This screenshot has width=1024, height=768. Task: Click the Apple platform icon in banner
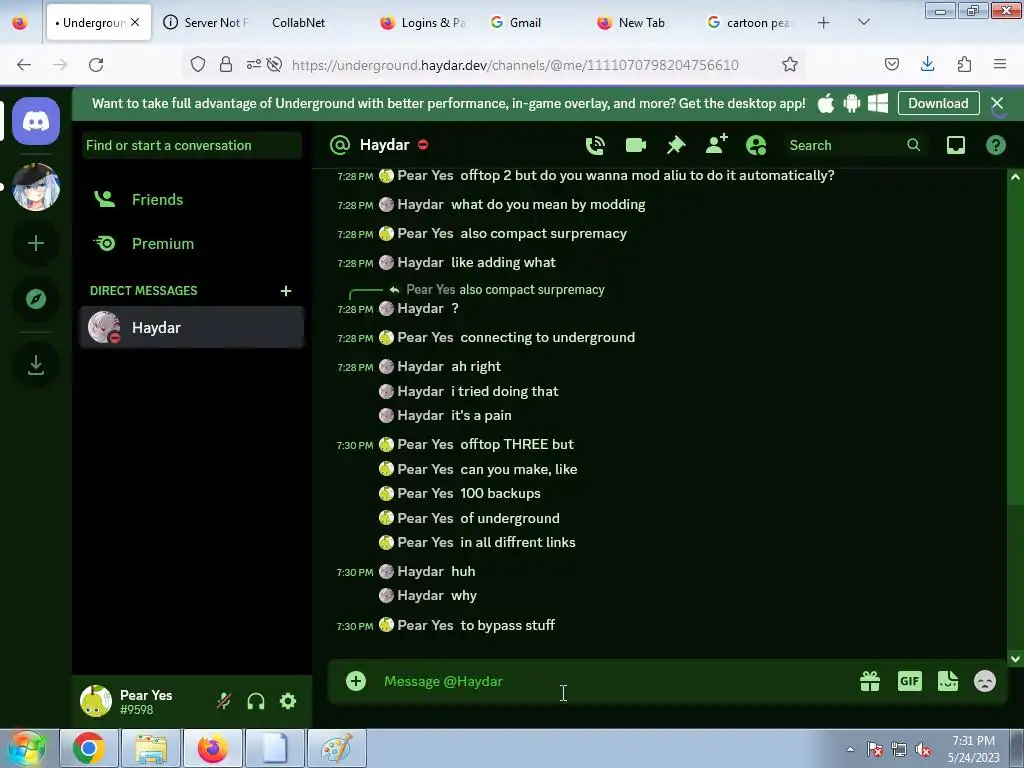(x=825, y=103)
